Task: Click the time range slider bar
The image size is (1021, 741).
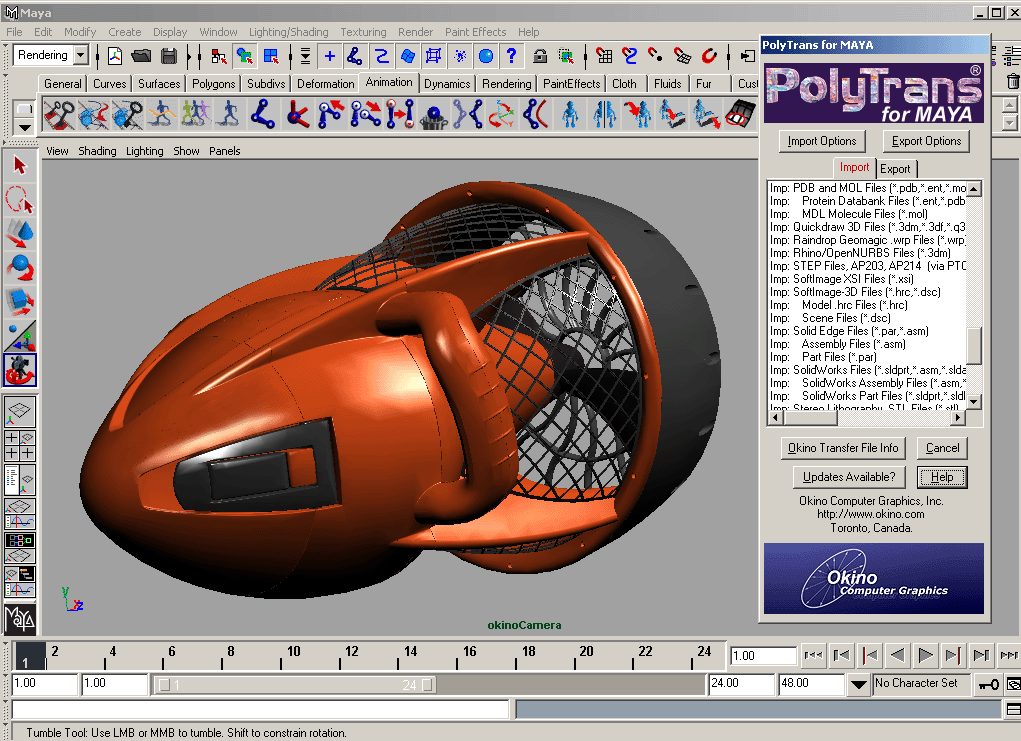Action: point(295,685)
